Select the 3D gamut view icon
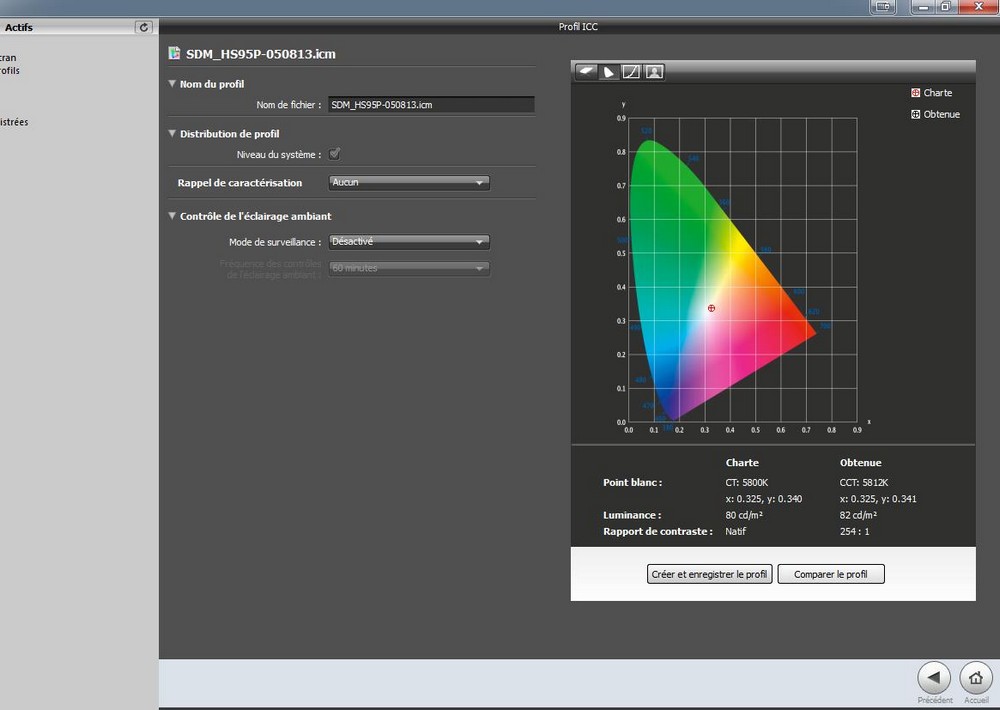 (x=586, y=71)
